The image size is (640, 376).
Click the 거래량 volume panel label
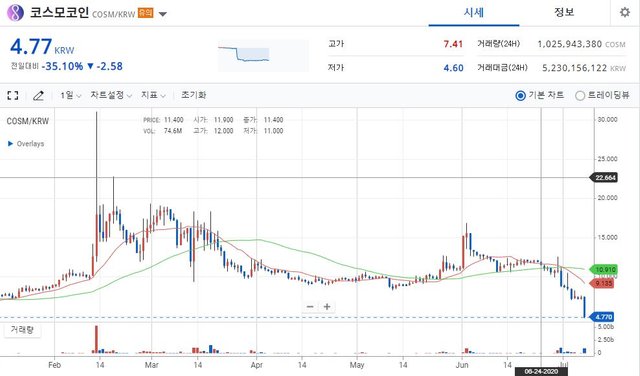click(x=22, y=330)
